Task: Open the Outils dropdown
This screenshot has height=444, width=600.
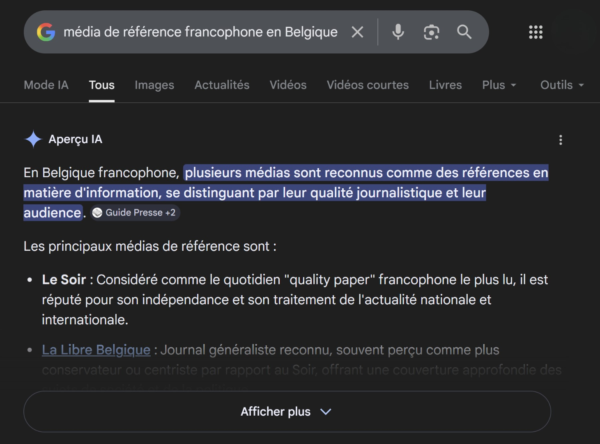Action: click(560, 85)
